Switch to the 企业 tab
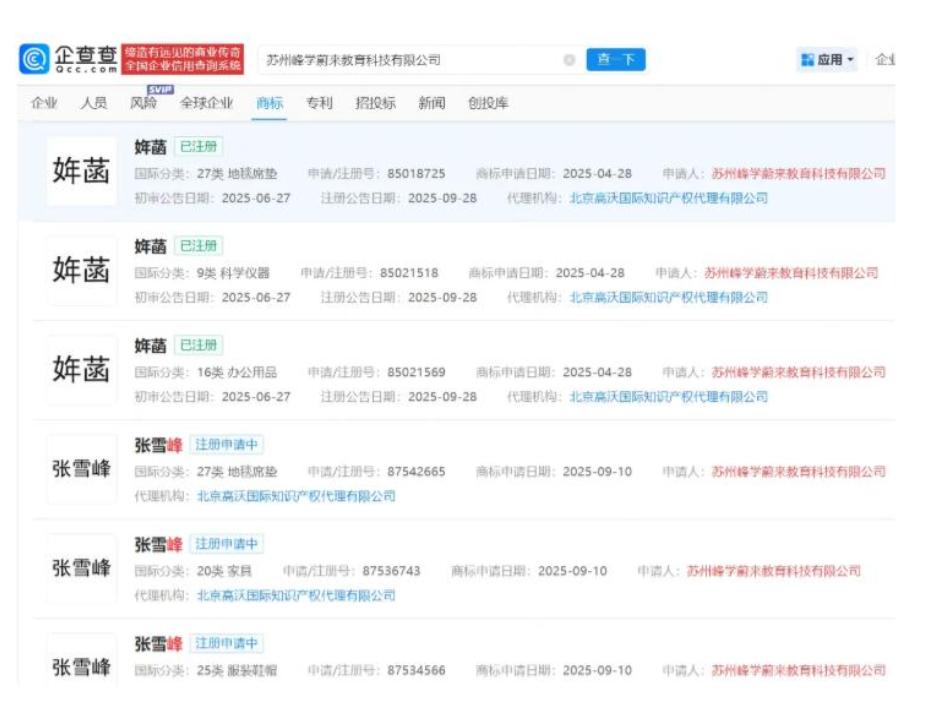 coord(44,103)
